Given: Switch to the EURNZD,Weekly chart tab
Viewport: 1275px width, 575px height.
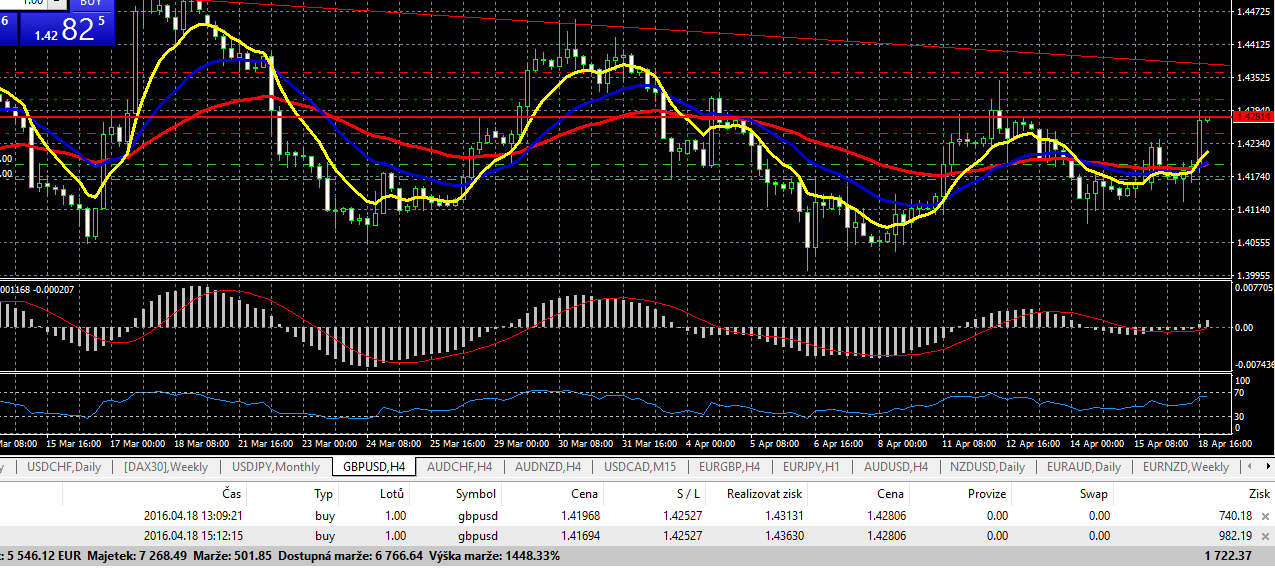Looking at the screenshot, I should 1185,467.
